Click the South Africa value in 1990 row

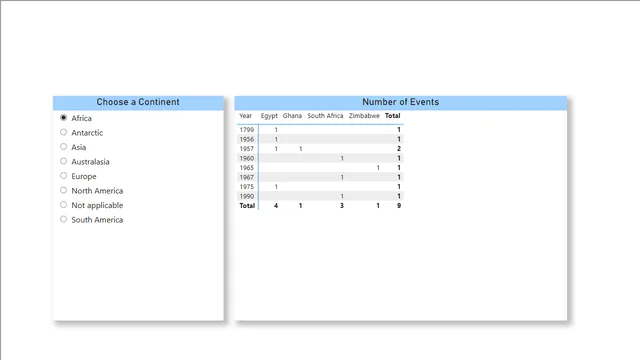342,196
